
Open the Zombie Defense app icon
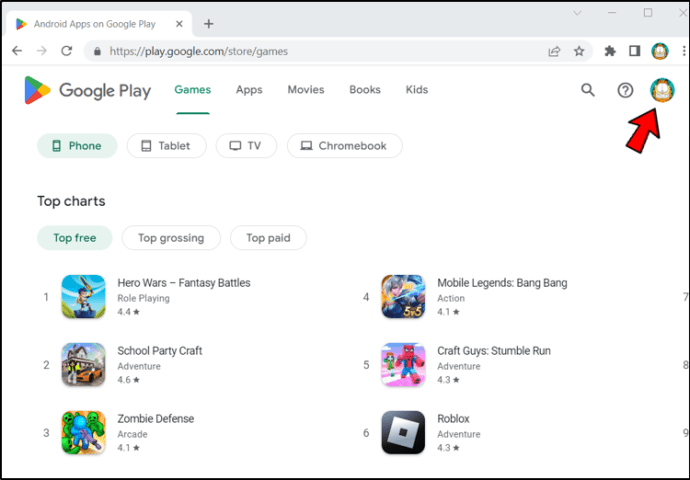point(84,432)
